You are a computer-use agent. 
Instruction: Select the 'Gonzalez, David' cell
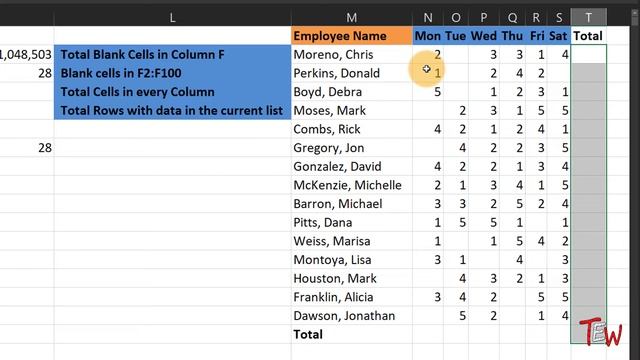[x=351, y=167]
